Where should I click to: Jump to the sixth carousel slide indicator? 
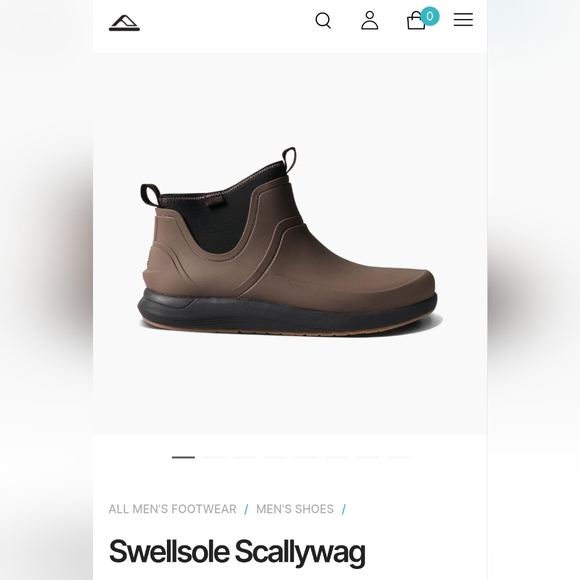tap(337, 458)
